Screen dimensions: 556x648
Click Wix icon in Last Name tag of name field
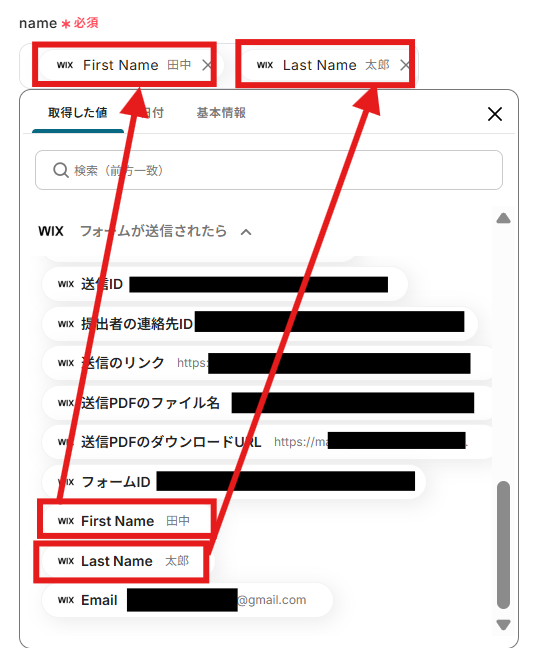coord(265,65)
